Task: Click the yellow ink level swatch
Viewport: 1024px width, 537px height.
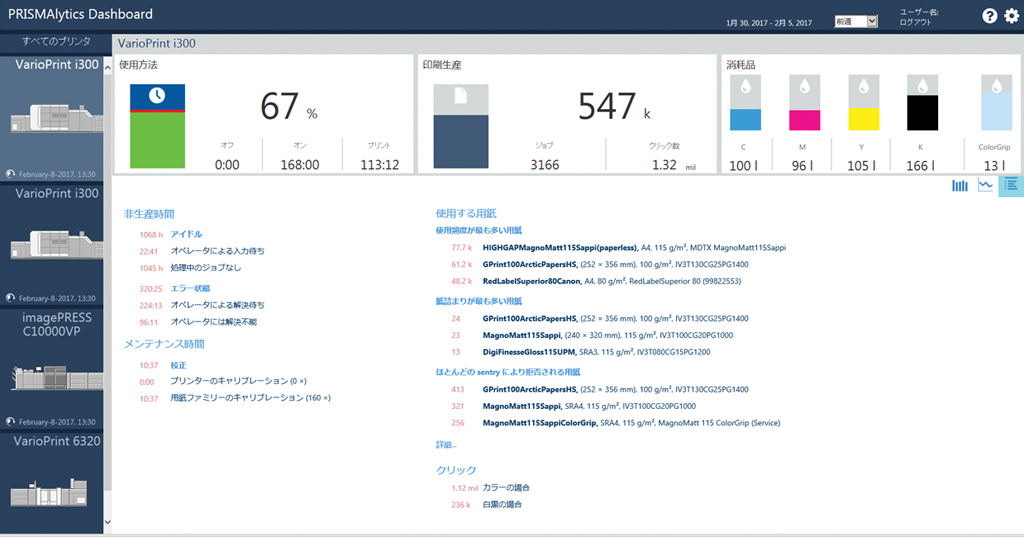Action: pyautogui.click(x=863, y=120)
